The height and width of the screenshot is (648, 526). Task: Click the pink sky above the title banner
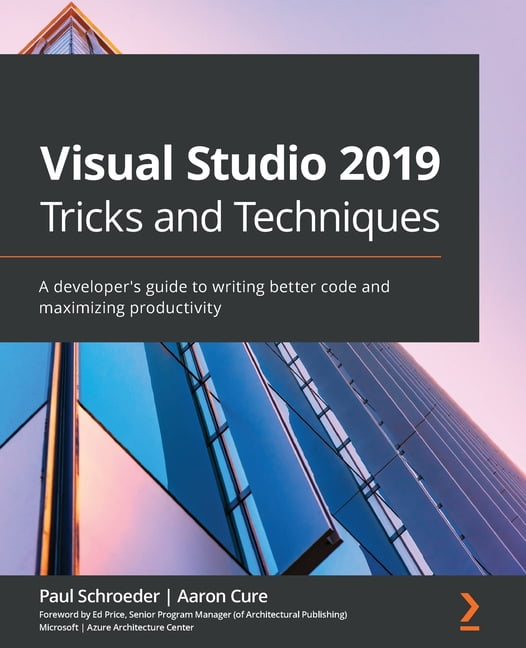tap(289, 27)
